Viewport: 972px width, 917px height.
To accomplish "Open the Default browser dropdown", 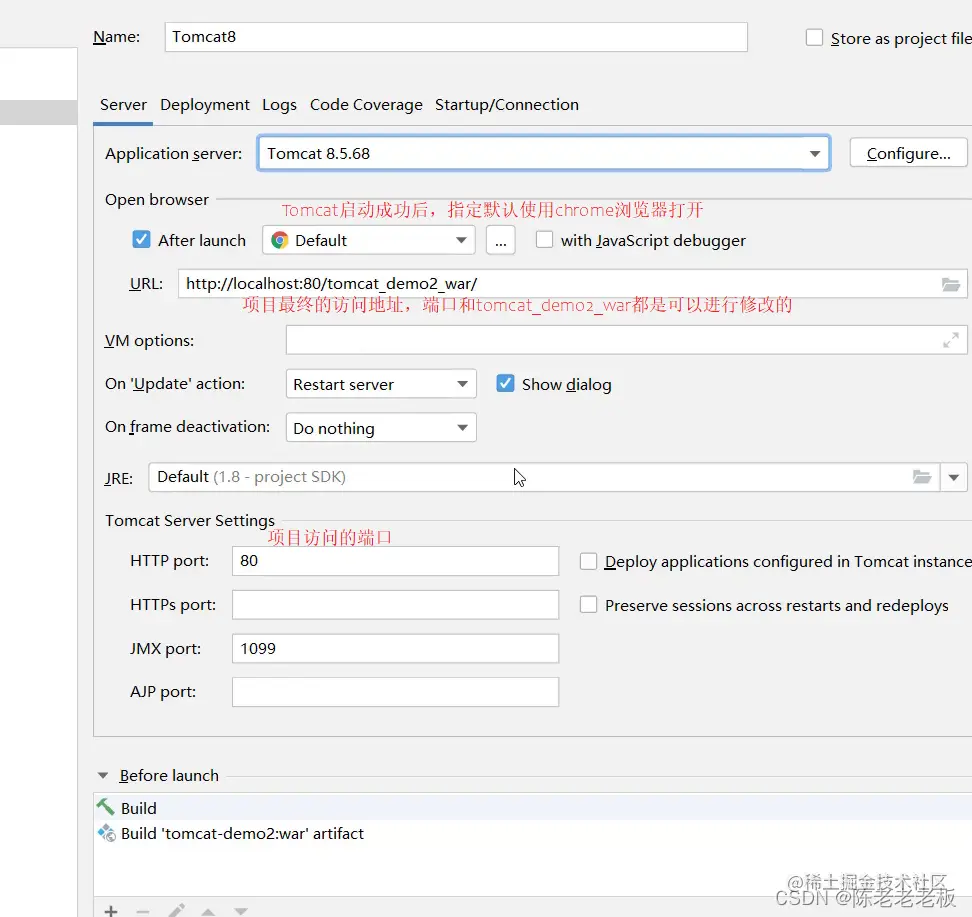I will tap(369, 240).
